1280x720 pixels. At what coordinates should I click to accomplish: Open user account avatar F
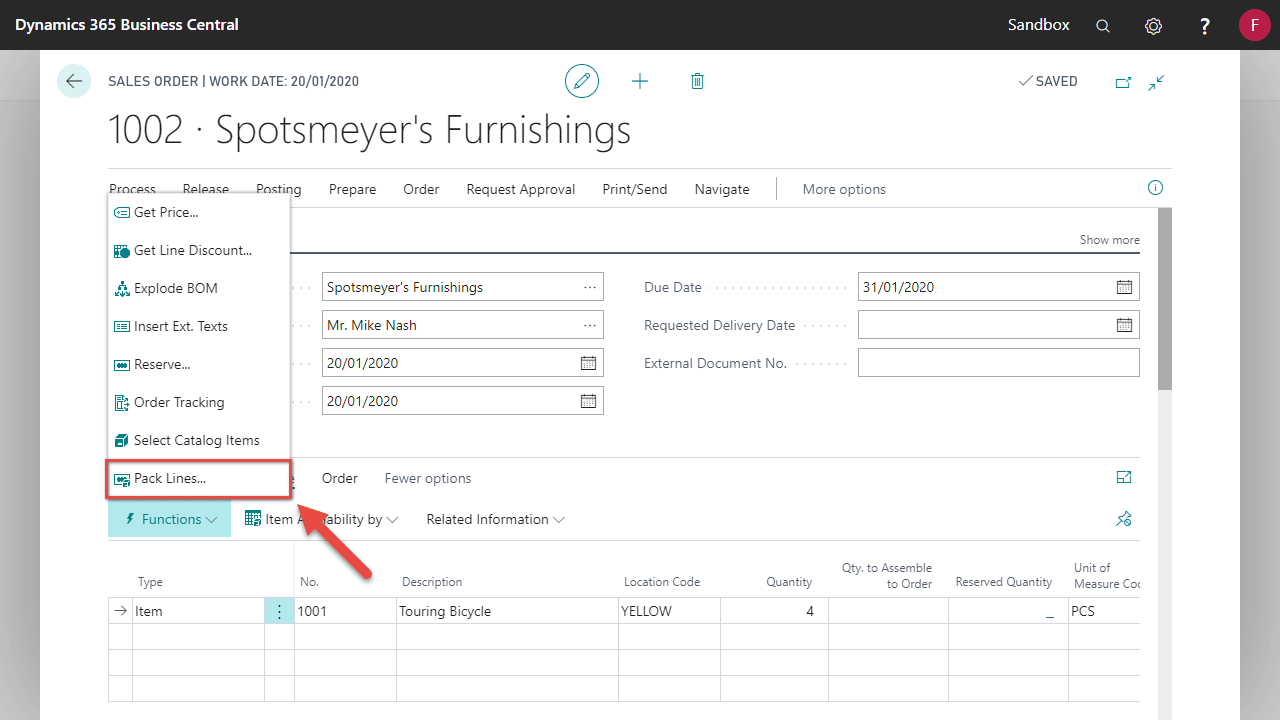pyautogui.click(x=1254, y=25)
